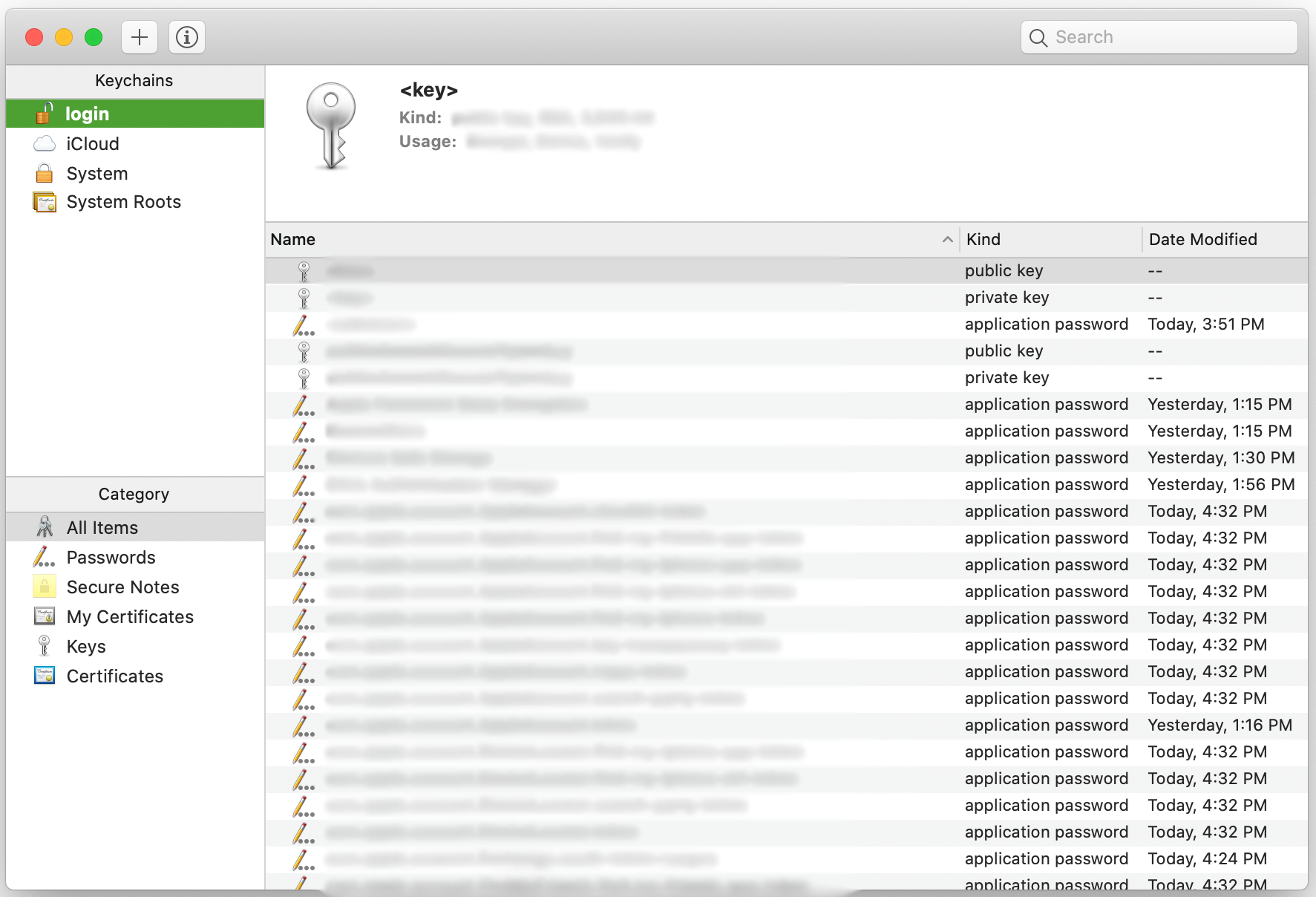Open the info inspector button in toolbar
Viewport: 1316px width, 897px height.
click(x=187, y=37)
